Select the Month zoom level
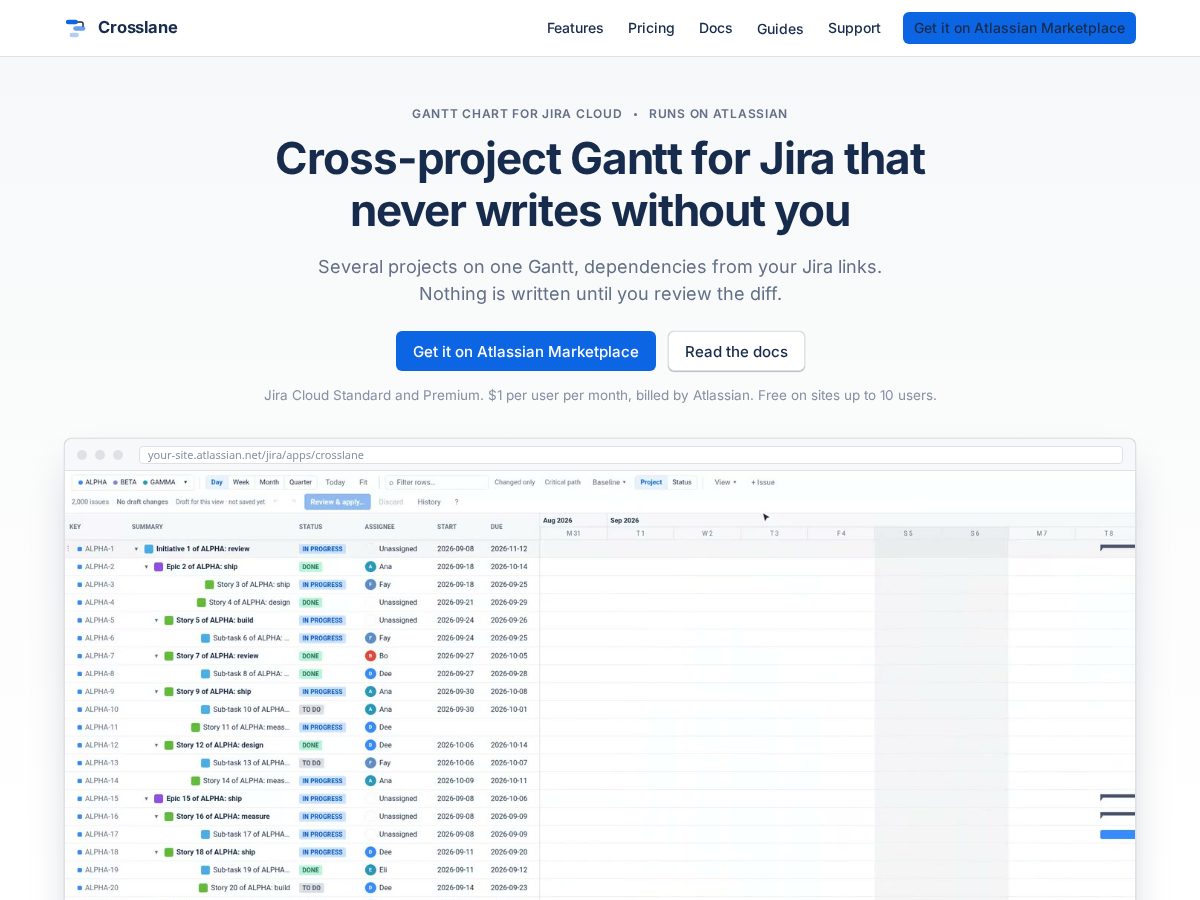The width and height of the screenshot is (1200, 900). pos(269,482)
